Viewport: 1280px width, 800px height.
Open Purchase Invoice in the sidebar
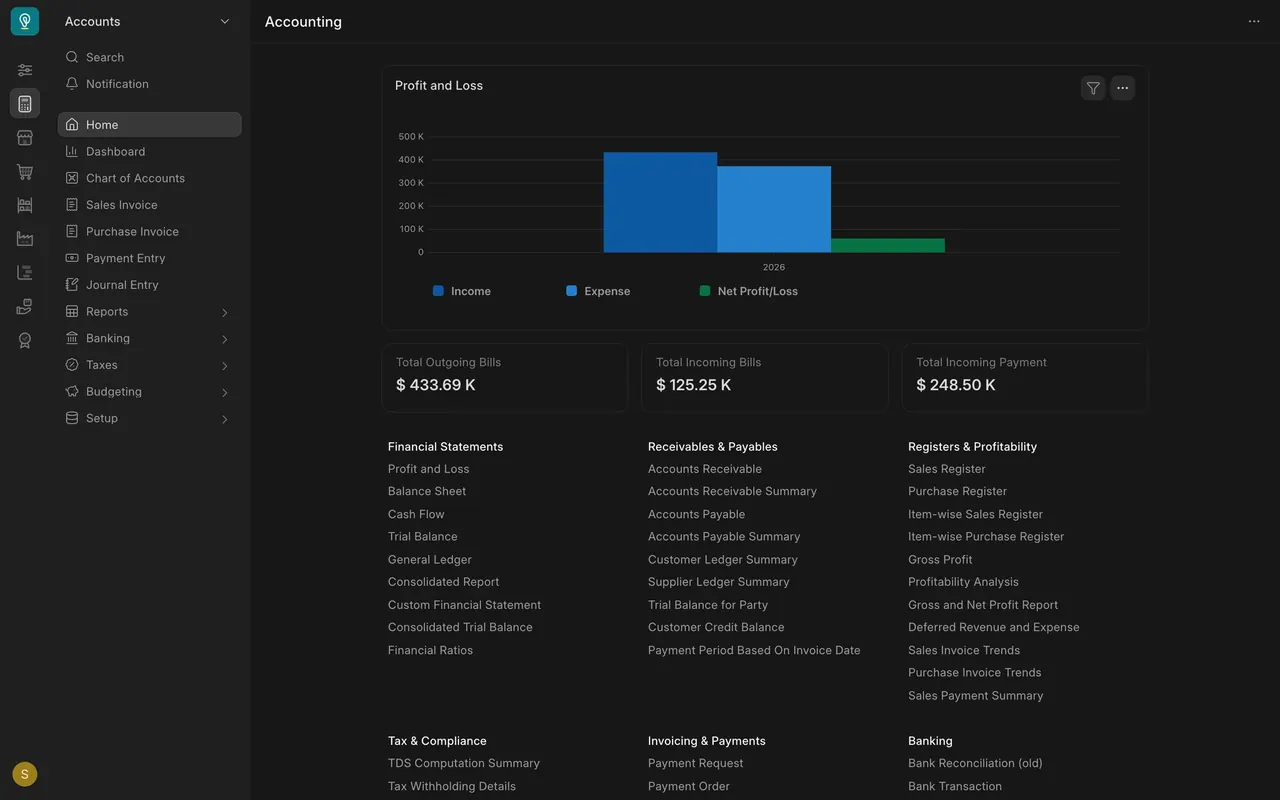click(150, 232)
